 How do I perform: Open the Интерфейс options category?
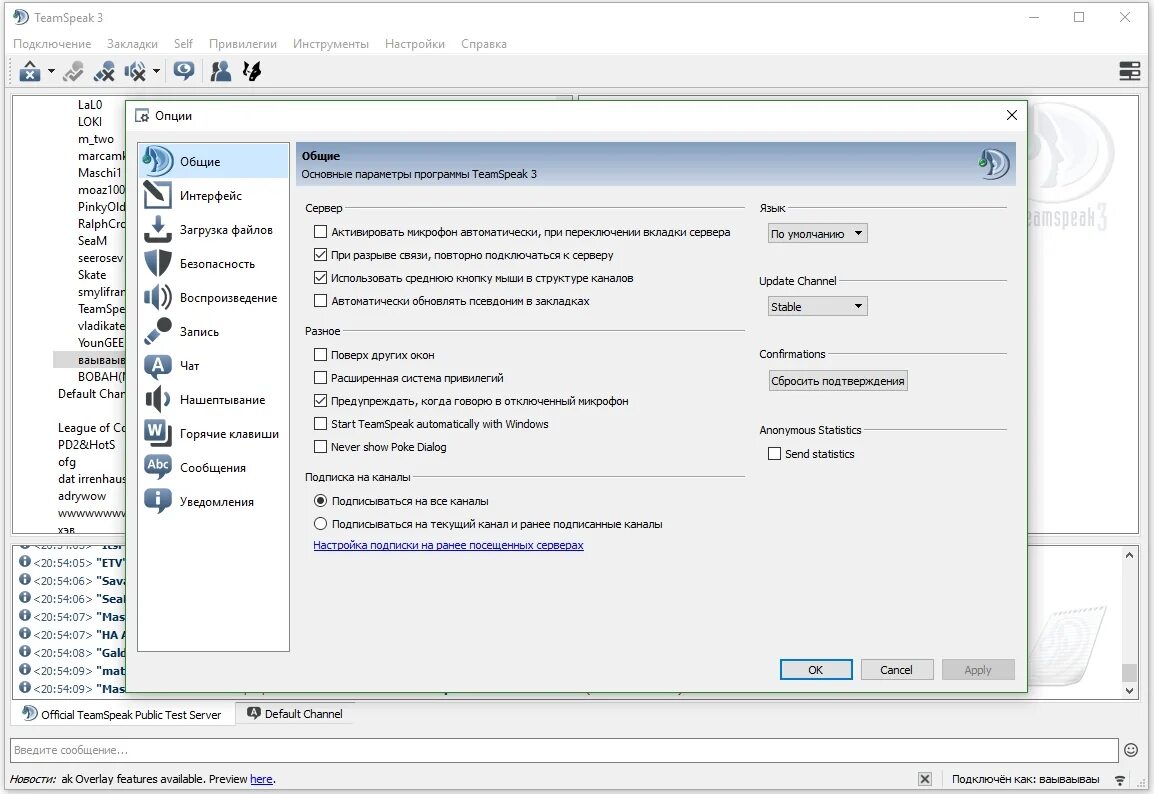pyautogui.click(x=213, y=196)
